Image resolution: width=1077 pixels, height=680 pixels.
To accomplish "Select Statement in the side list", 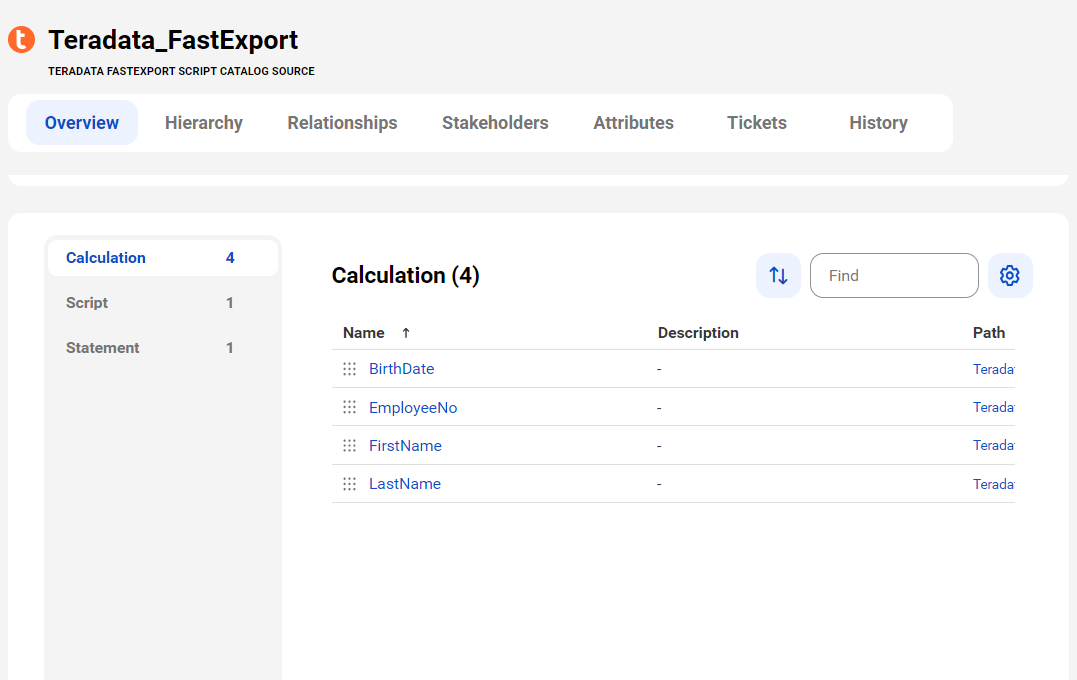I will point(163,348).
